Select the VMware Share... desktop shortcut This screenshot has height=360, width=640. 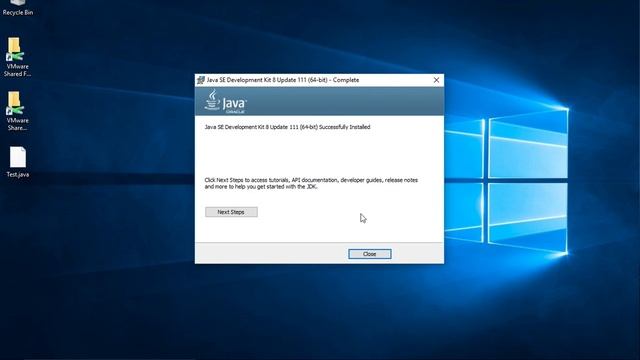[17, 111]
